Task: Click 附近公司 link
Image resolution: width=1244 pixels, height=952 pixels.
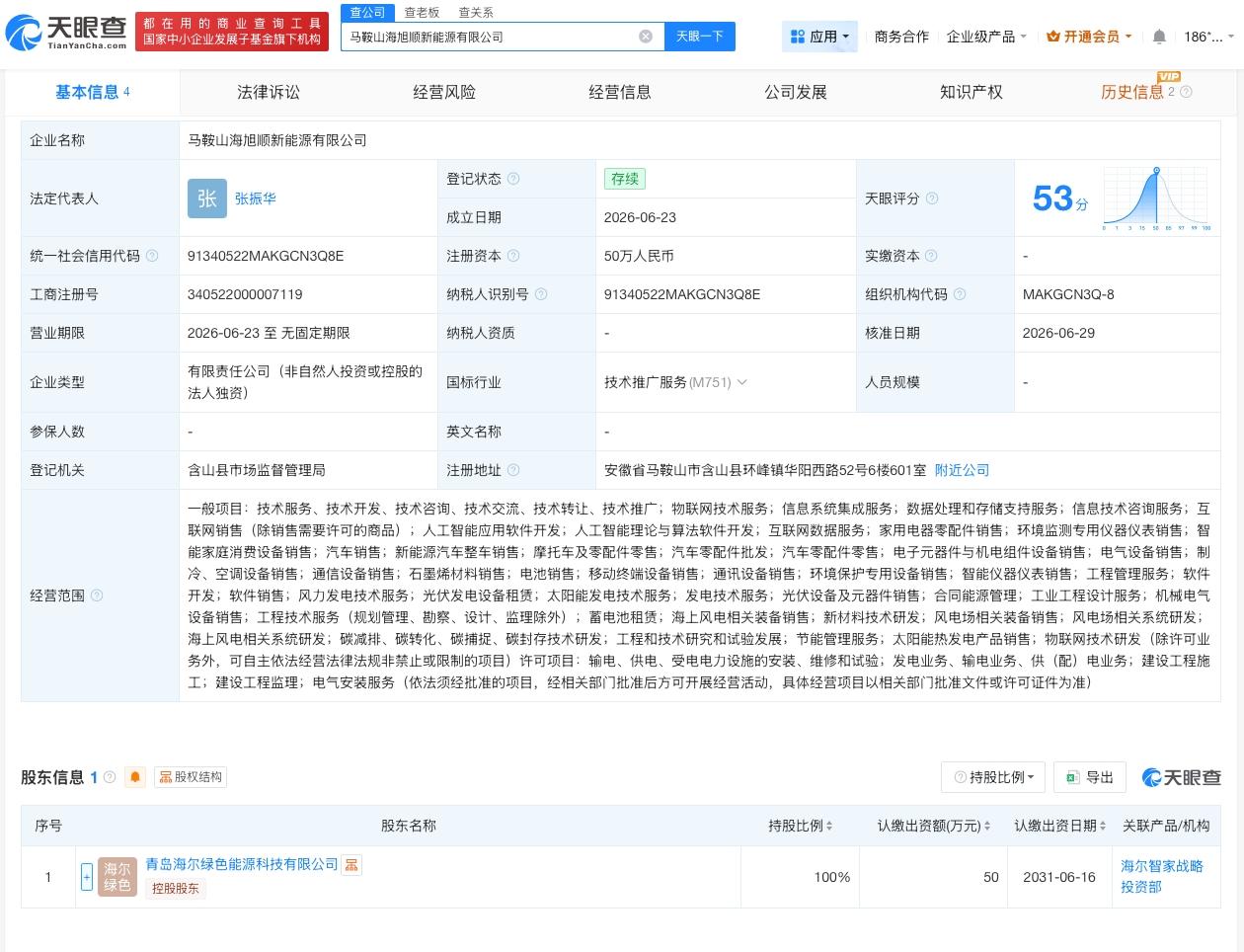Action: 962,470
